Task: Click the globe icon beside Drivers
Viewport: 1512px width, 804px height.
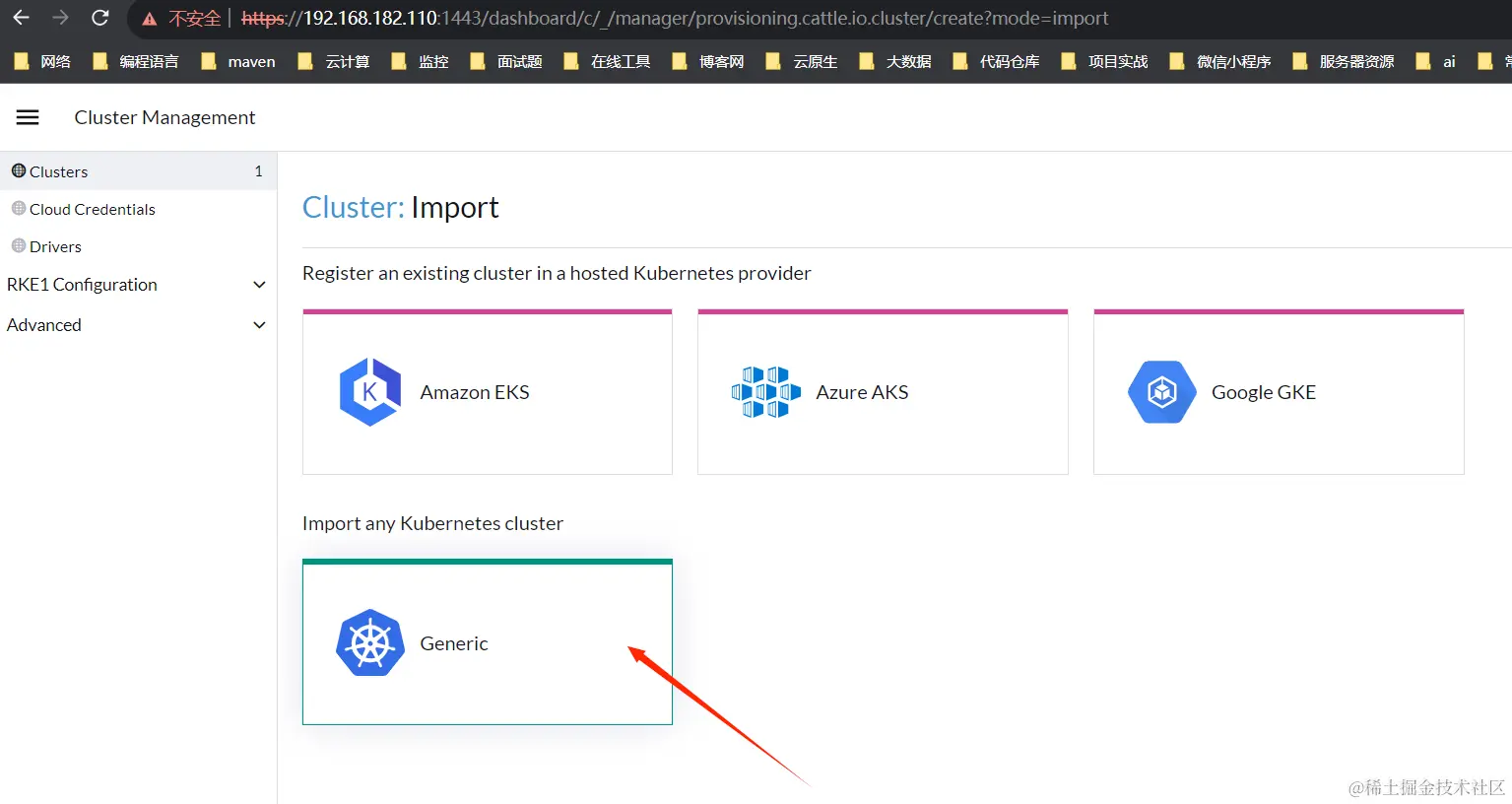Action: 19,245
